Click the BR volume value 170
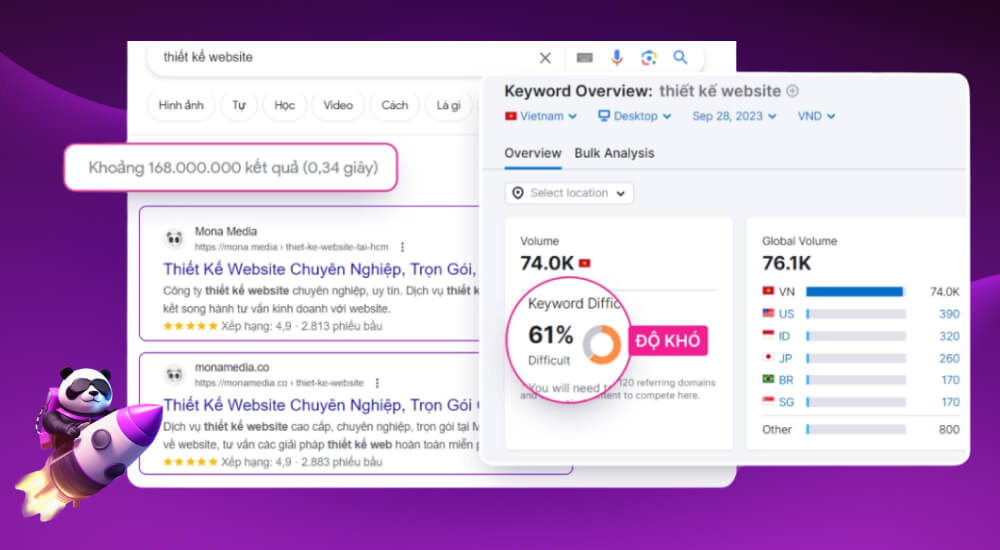 pyautogui.click(x=950, y=380)
